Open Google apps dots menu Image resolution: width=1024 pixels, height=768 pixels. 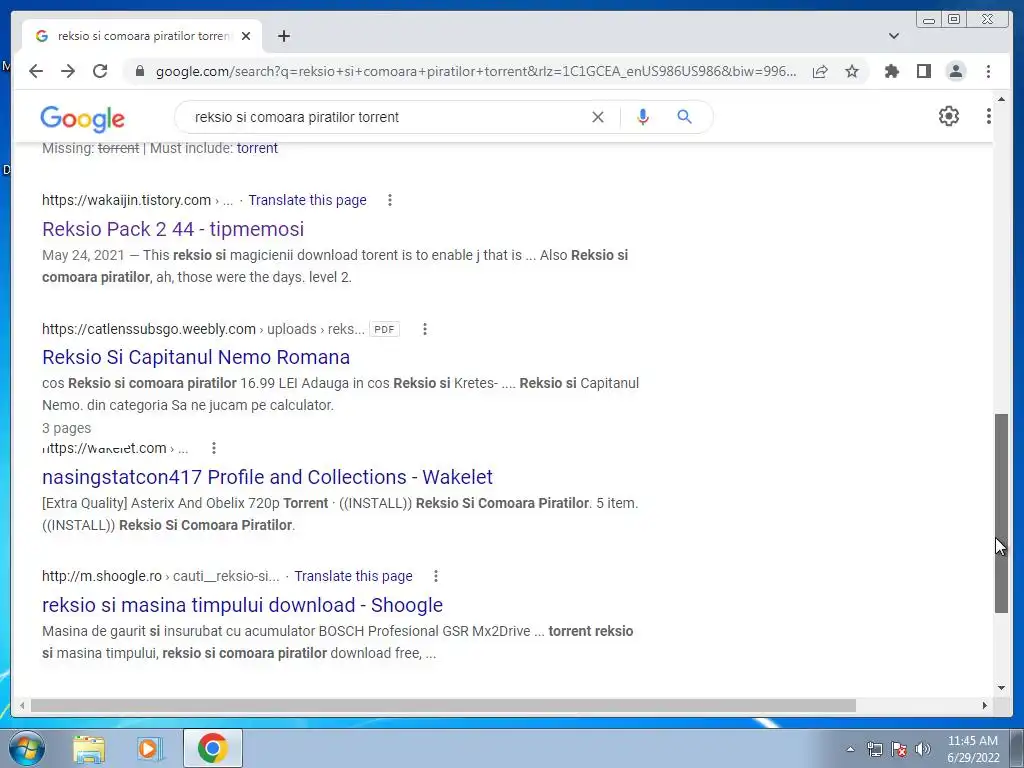pyautogui.click(x=988, y=116)
